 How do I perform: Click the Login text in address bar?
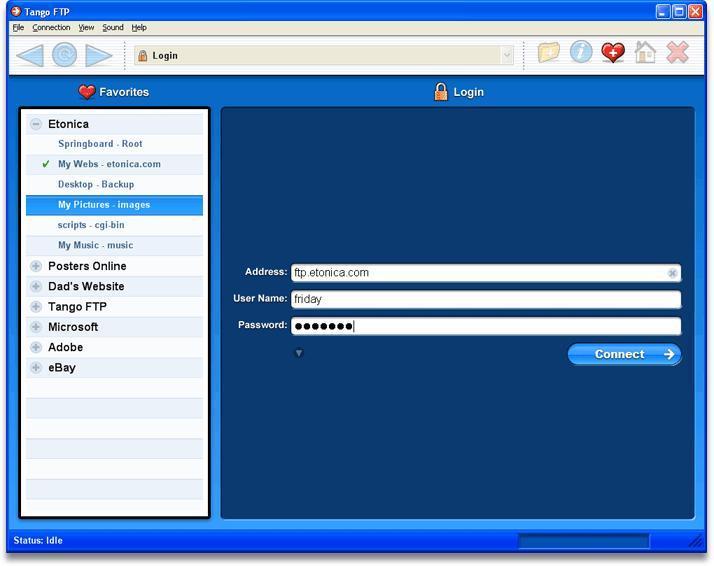pyautogui.click(x=165, y=56)
